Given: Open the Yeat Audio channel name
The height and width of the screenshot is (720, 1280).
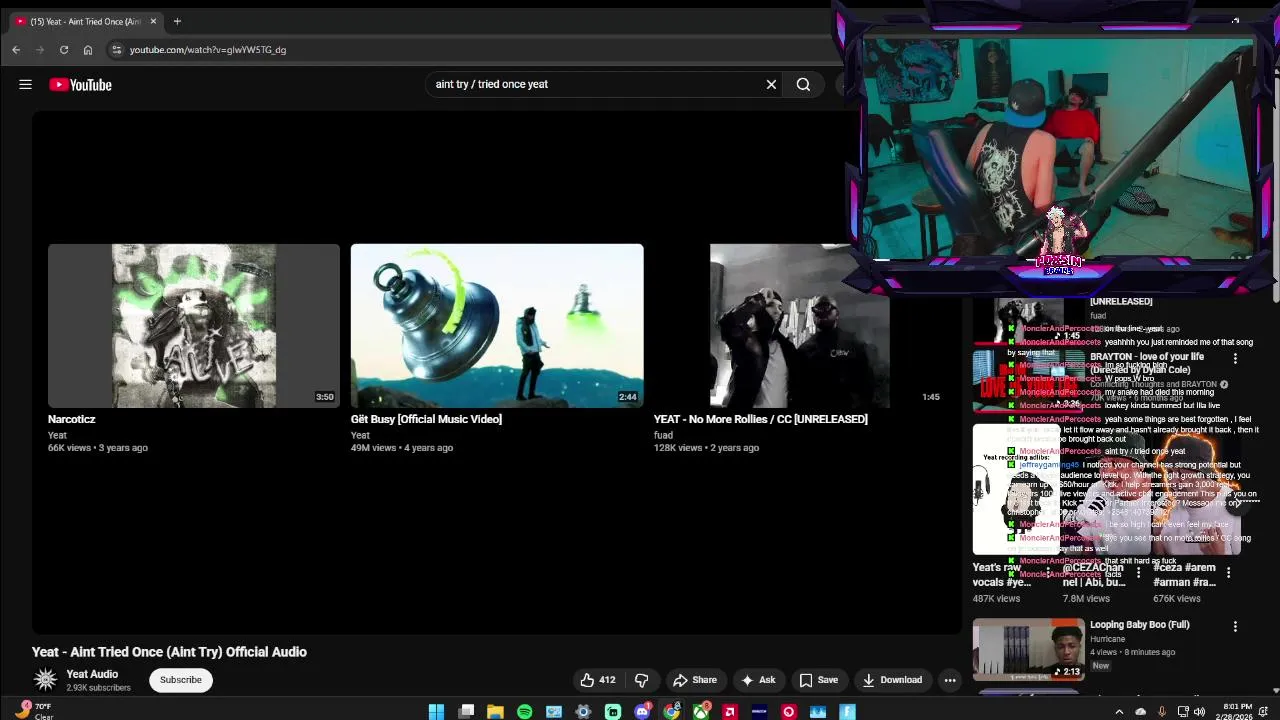Looking at the screenshot, I should pyautogui.click(x=92, y=674).
